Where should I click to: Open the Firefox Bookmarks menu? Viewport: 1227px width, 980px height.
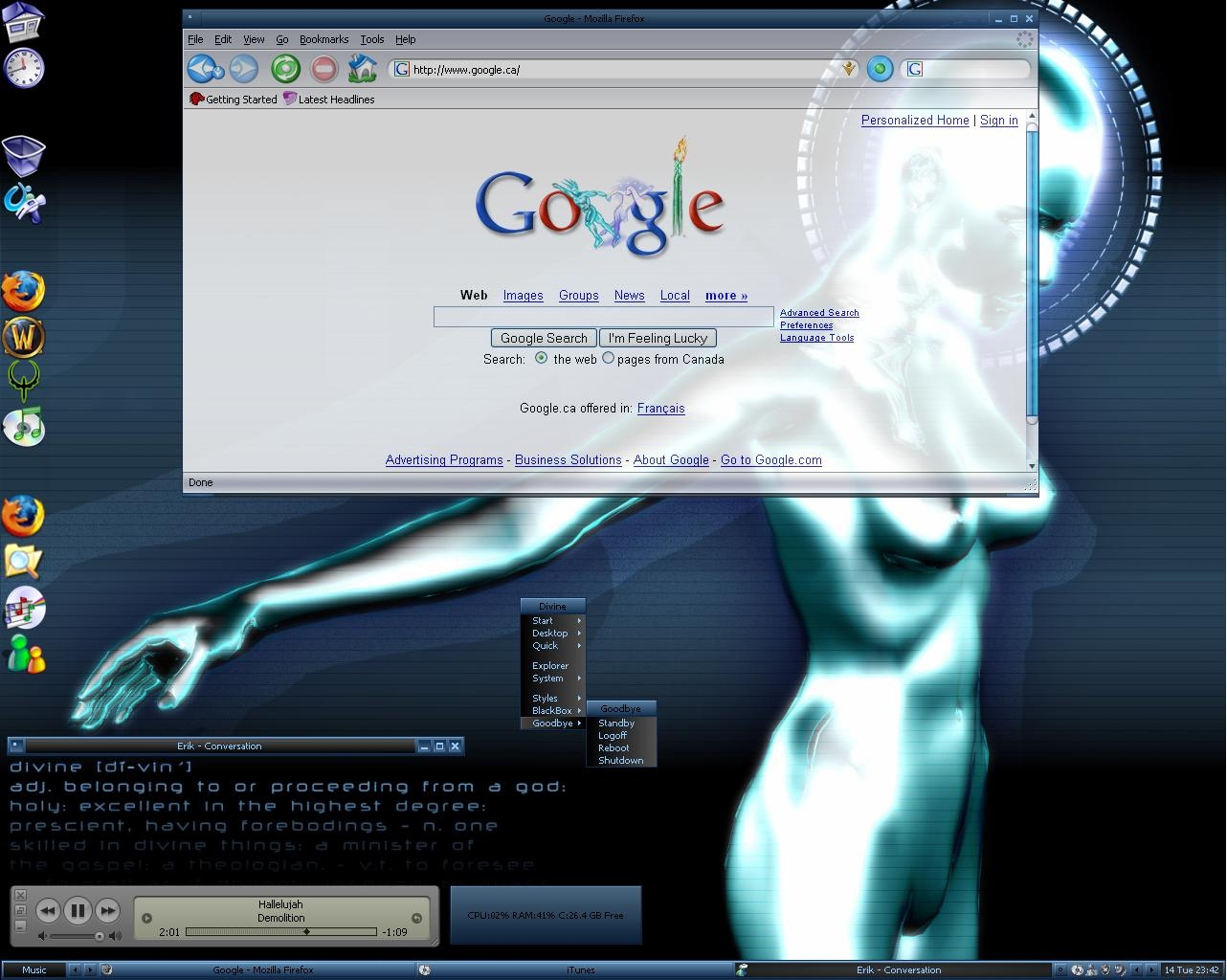pyautogui.click(x=323, y=39)
